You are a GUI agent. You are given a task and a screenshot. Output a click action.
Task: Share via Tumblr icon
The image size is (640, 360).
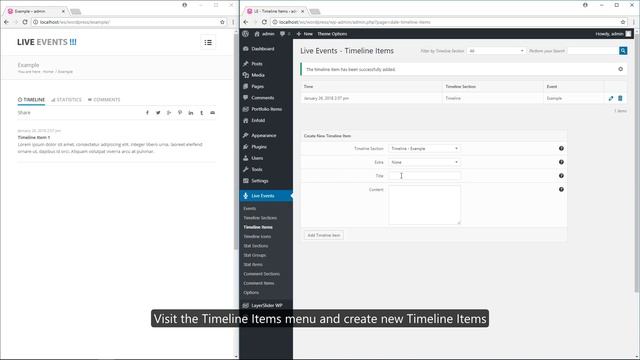202,113
